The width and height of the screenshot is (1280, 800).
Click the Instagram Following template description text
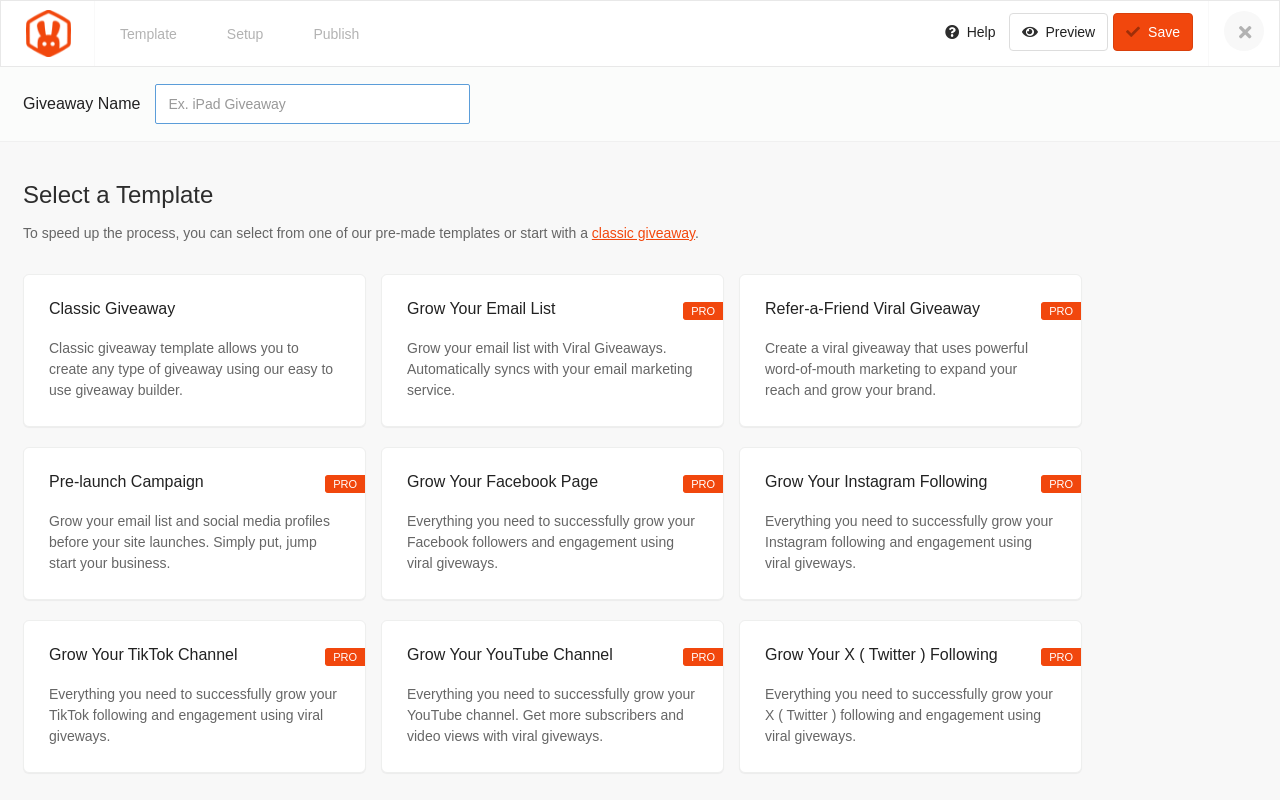coord(909,542)
